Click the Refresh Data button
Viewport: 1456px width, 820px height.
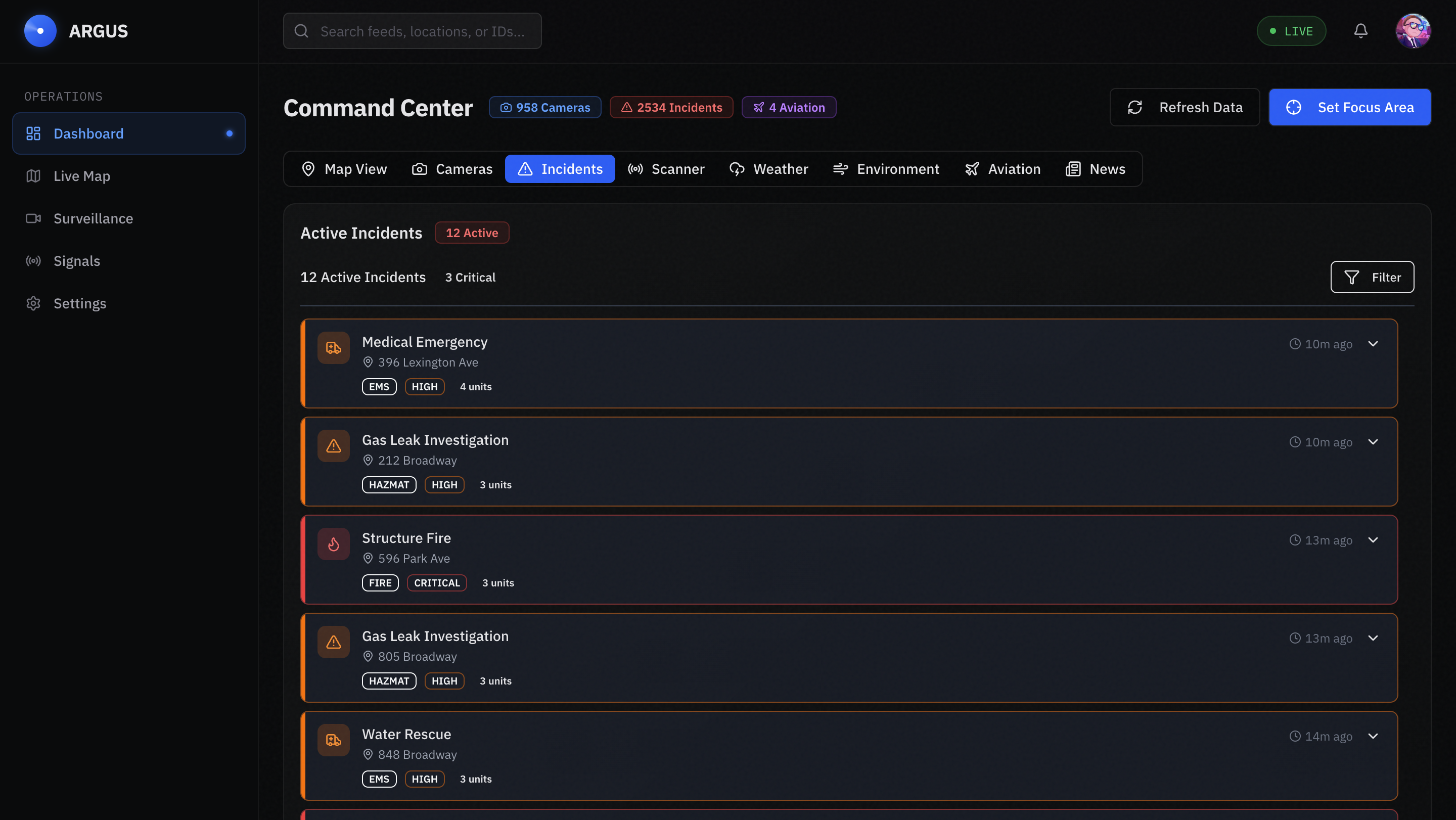1185,107
